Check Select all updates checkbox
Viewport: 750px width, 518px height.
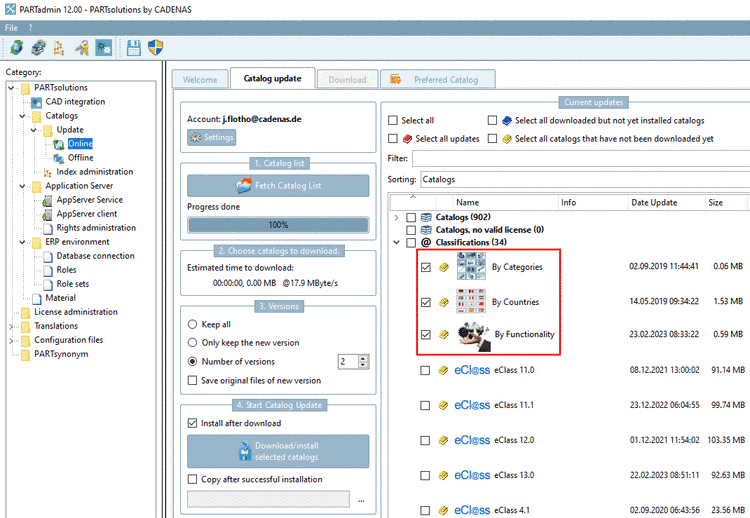[393, 138]
